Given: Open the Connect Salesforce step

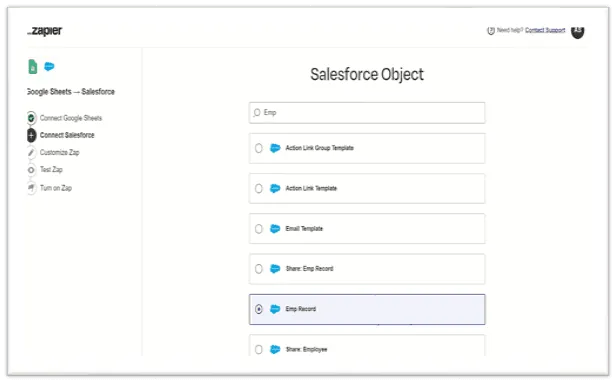Looking at the screenshot, I should coord(67,135).
